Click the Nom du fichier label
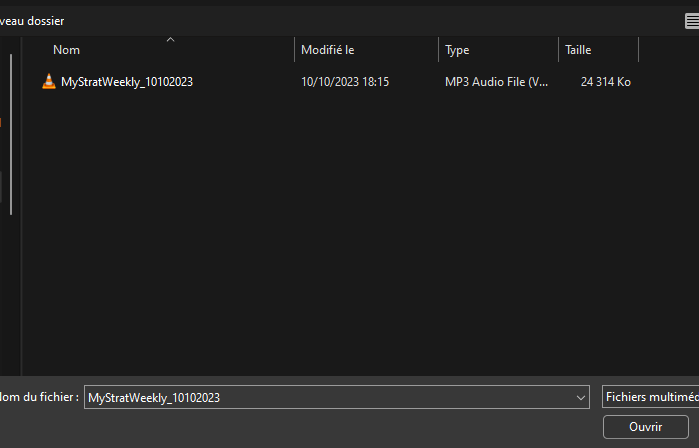699x448 pixels. click(x=38, y=397)
